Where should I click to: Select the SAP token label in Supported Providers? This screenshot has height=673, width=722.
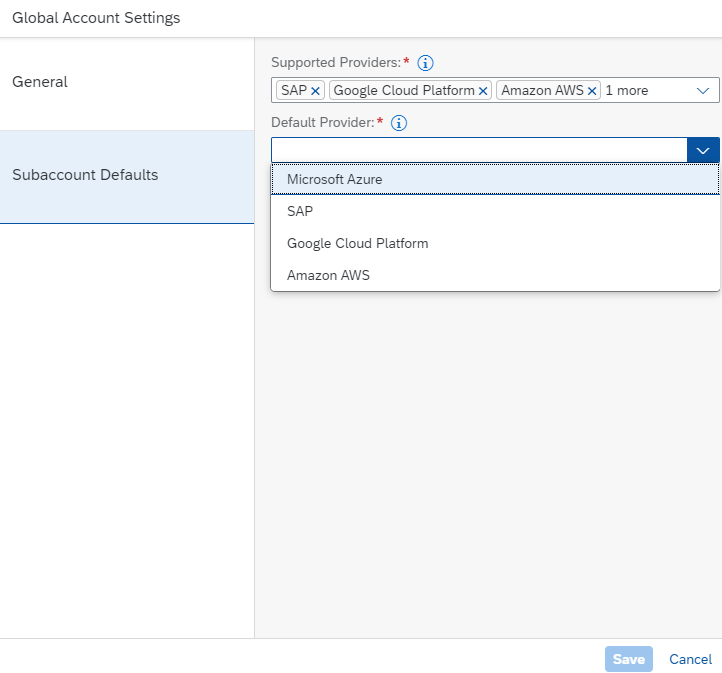coord(294,91)
